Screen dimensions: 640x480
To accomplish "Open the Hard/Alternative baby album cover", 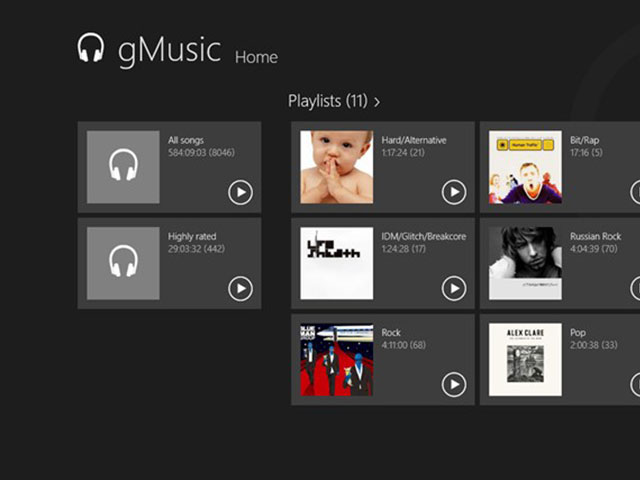I will (337, 167).
